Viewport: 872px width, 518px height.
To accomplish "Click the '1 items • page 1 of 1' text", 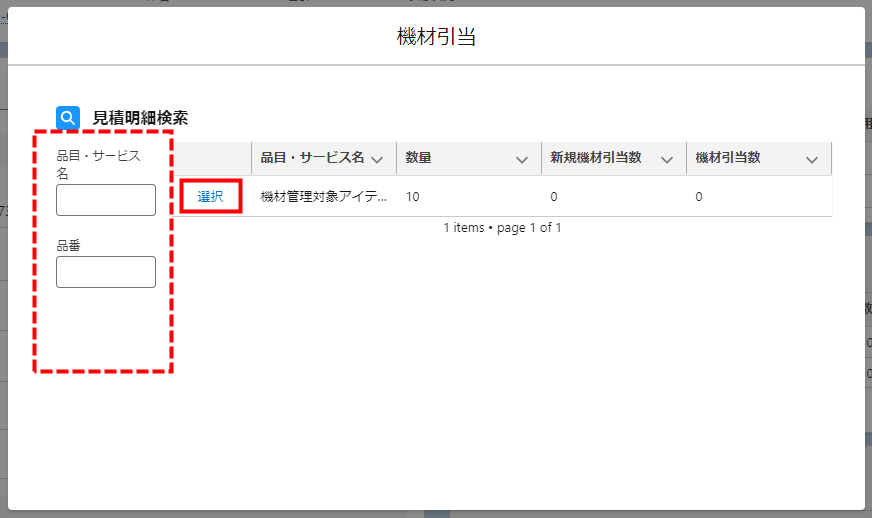I will point(502,228).
